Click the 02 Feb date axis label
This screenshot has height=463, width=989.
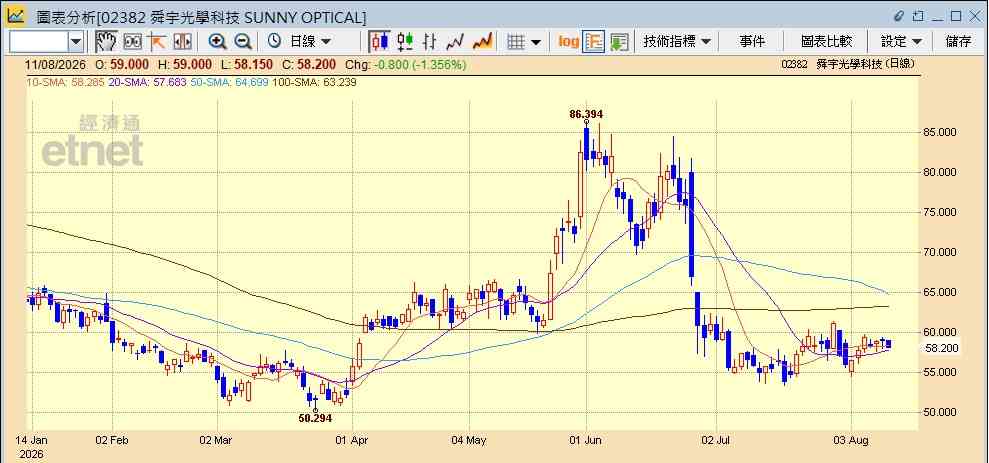tap(112, 439)
